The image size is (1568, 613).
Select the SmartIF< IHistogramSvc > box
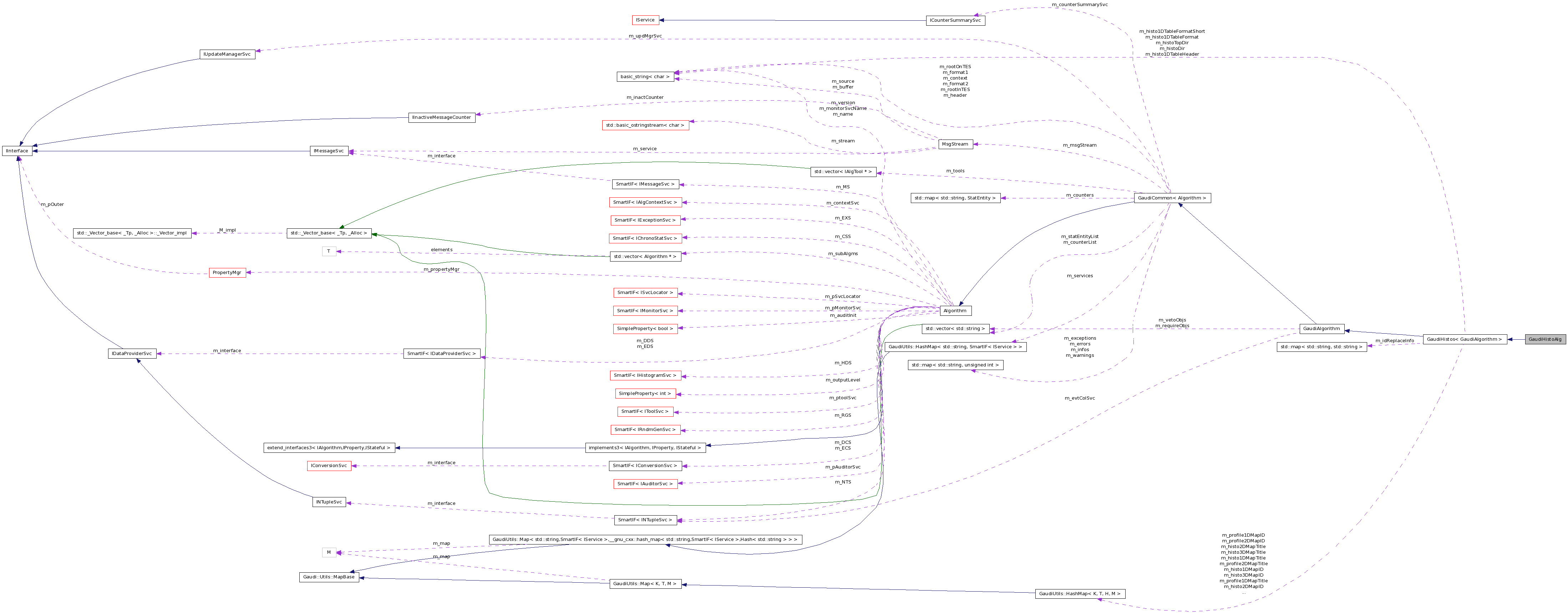(645, 375)
